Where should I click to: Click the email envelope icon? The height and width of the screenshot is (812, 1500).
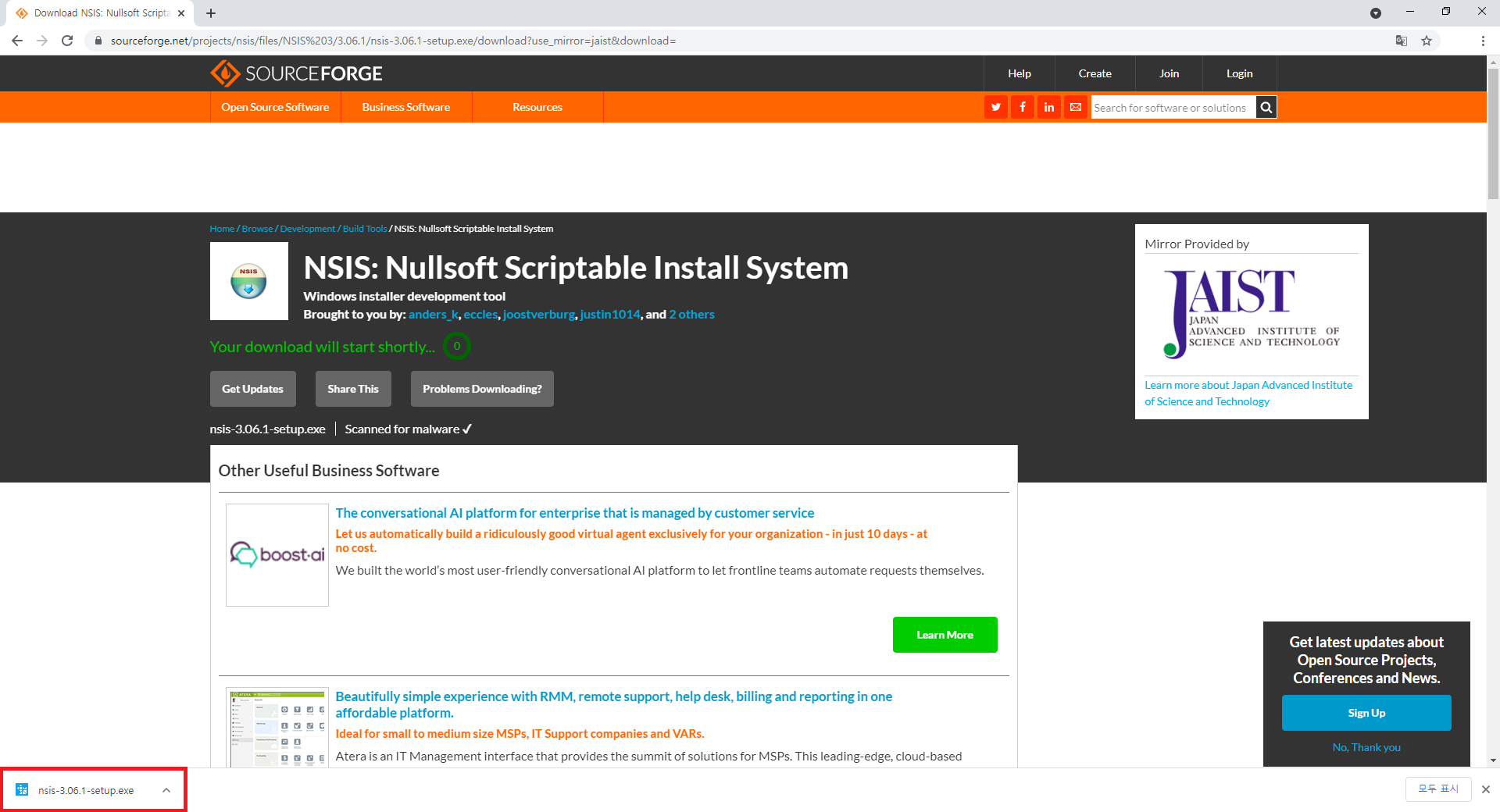1076,107
